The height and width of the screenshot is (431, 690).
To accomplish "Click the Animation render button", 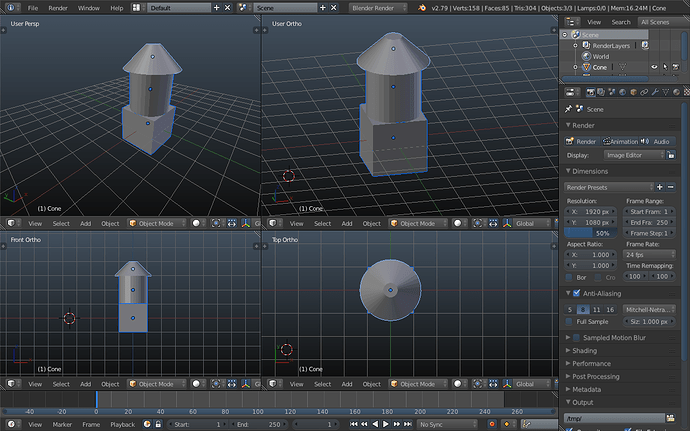I will click(620, 141).
